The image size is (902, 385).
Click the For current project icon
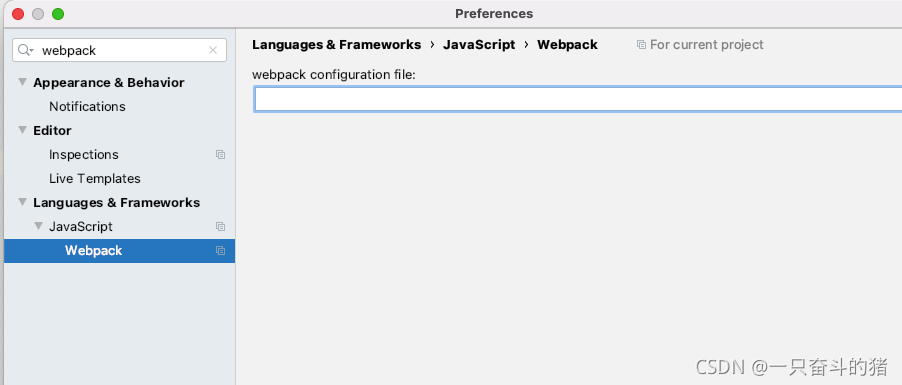[x=641, y=45]
